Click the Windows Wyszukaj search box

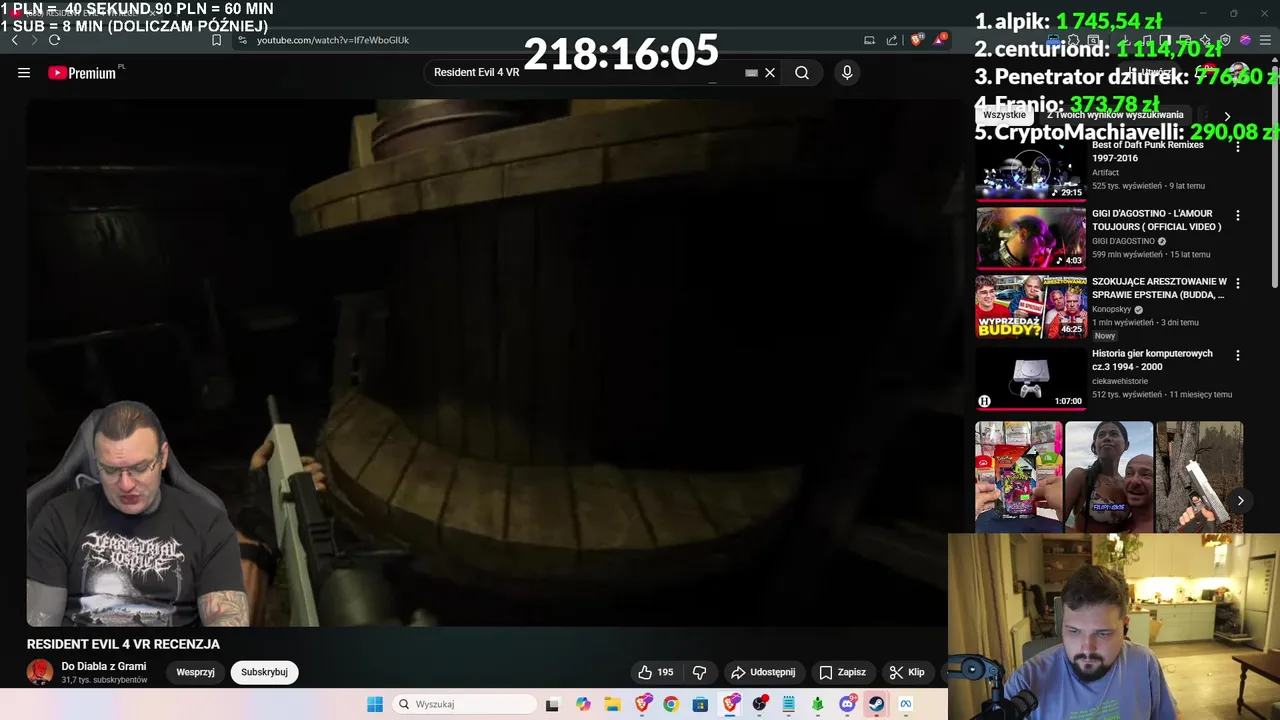click(464, 704)
